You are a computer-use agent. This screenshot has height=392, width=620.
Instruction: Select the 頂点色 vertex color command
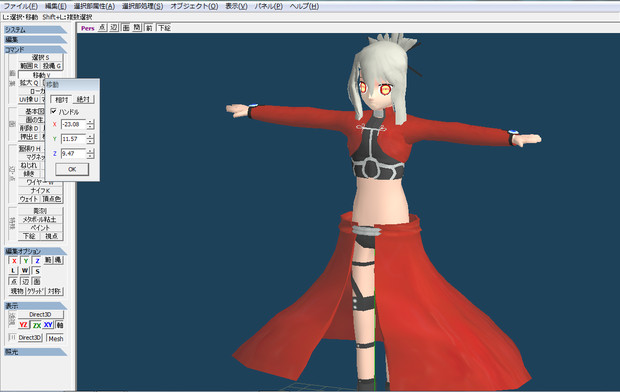(x=52, y=199)
